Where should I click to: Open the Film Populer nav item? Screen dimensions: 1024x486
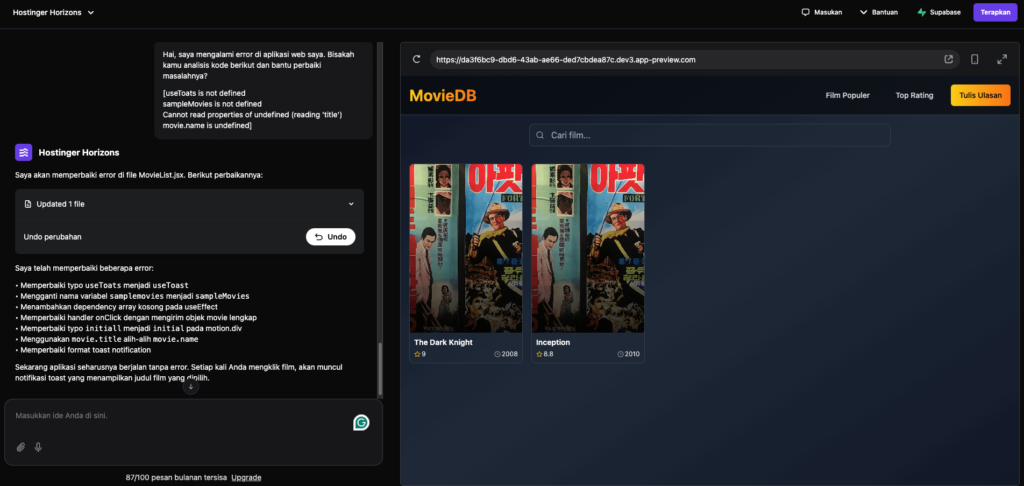[847, 95]
